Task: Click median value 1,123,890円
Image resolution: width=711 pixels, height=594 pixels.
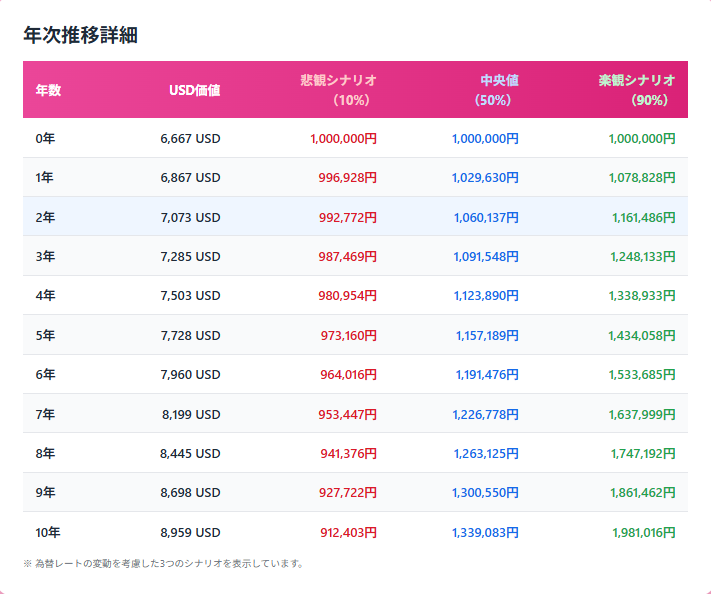Action: tap(485, 296)
